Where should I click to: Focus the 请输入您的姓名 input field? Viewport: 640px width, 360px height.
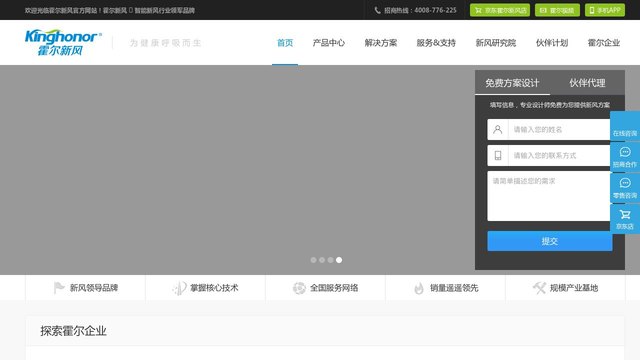559,129
